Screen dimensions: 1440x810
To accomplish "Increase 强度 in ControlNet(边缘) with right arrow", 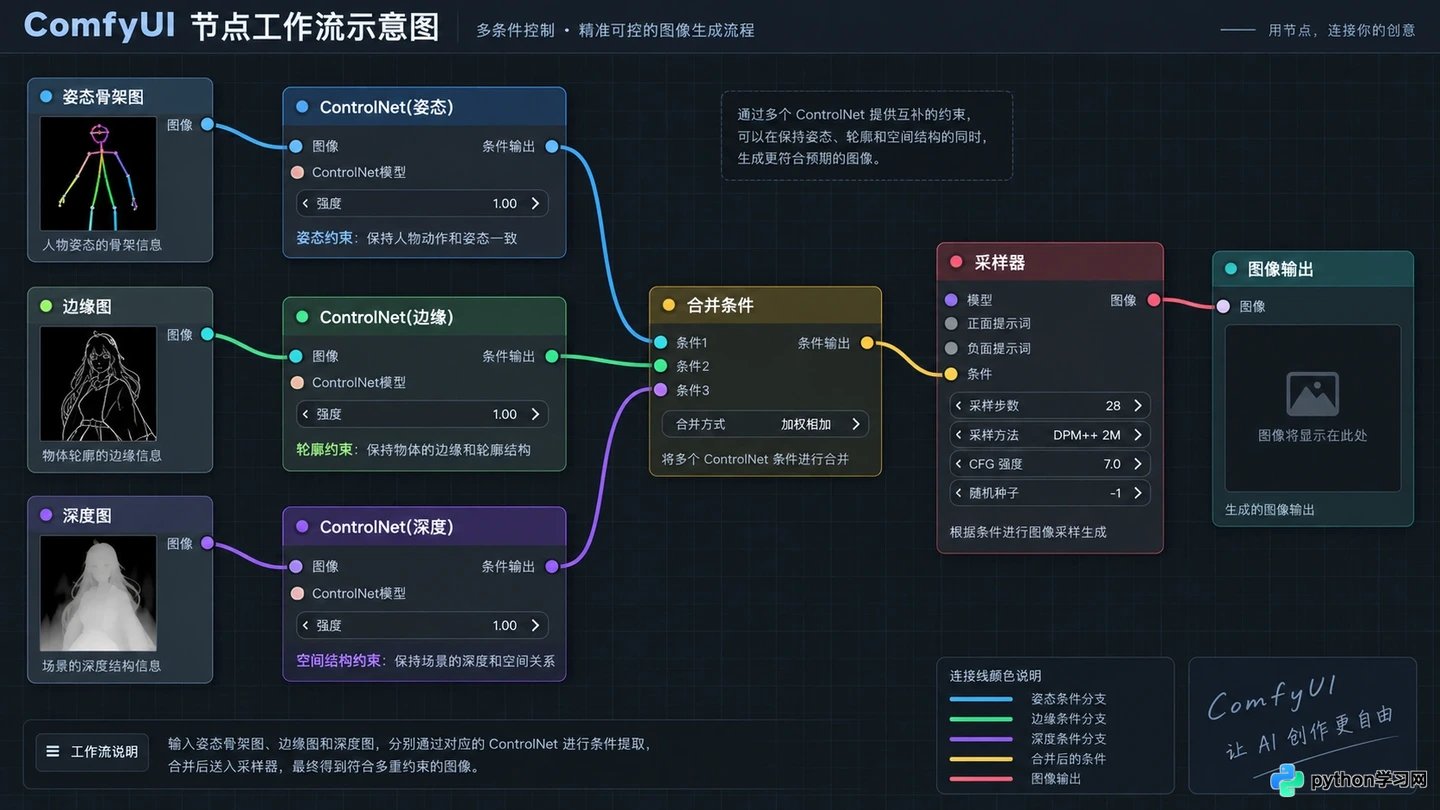I will (x=535, y=414).
